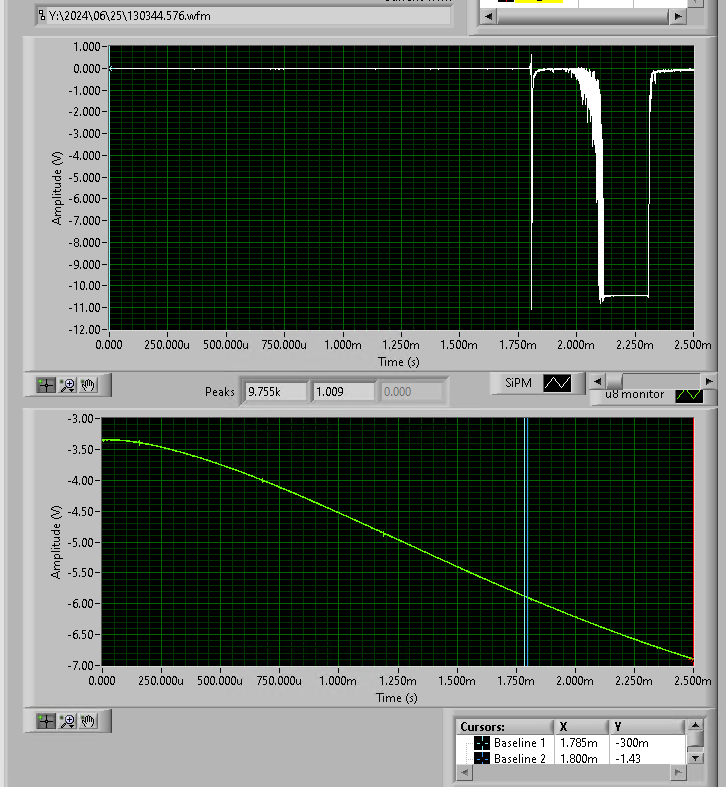Click the X column header in cursor list
726x788 pixels.
click(581, 727)
